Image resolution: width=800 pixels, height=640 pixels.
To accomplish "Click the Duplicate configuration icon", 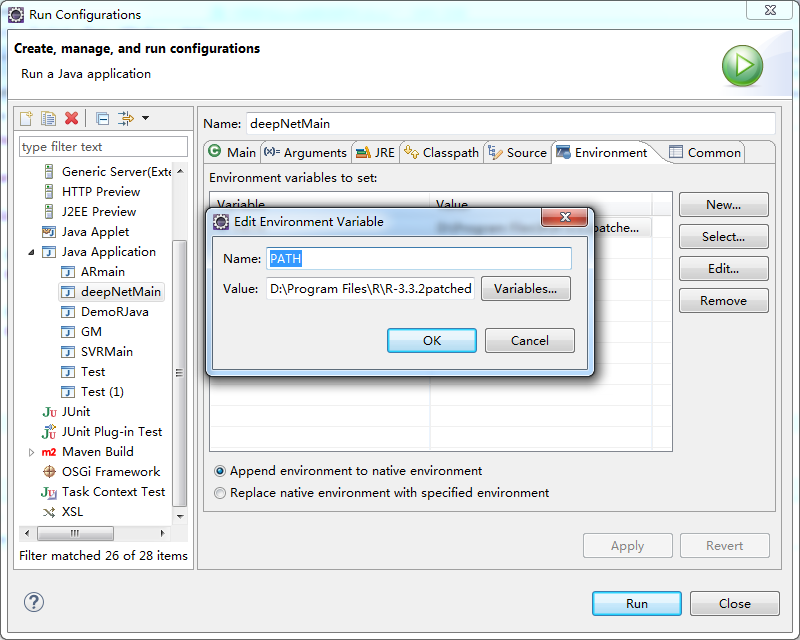I will point(48,118).
